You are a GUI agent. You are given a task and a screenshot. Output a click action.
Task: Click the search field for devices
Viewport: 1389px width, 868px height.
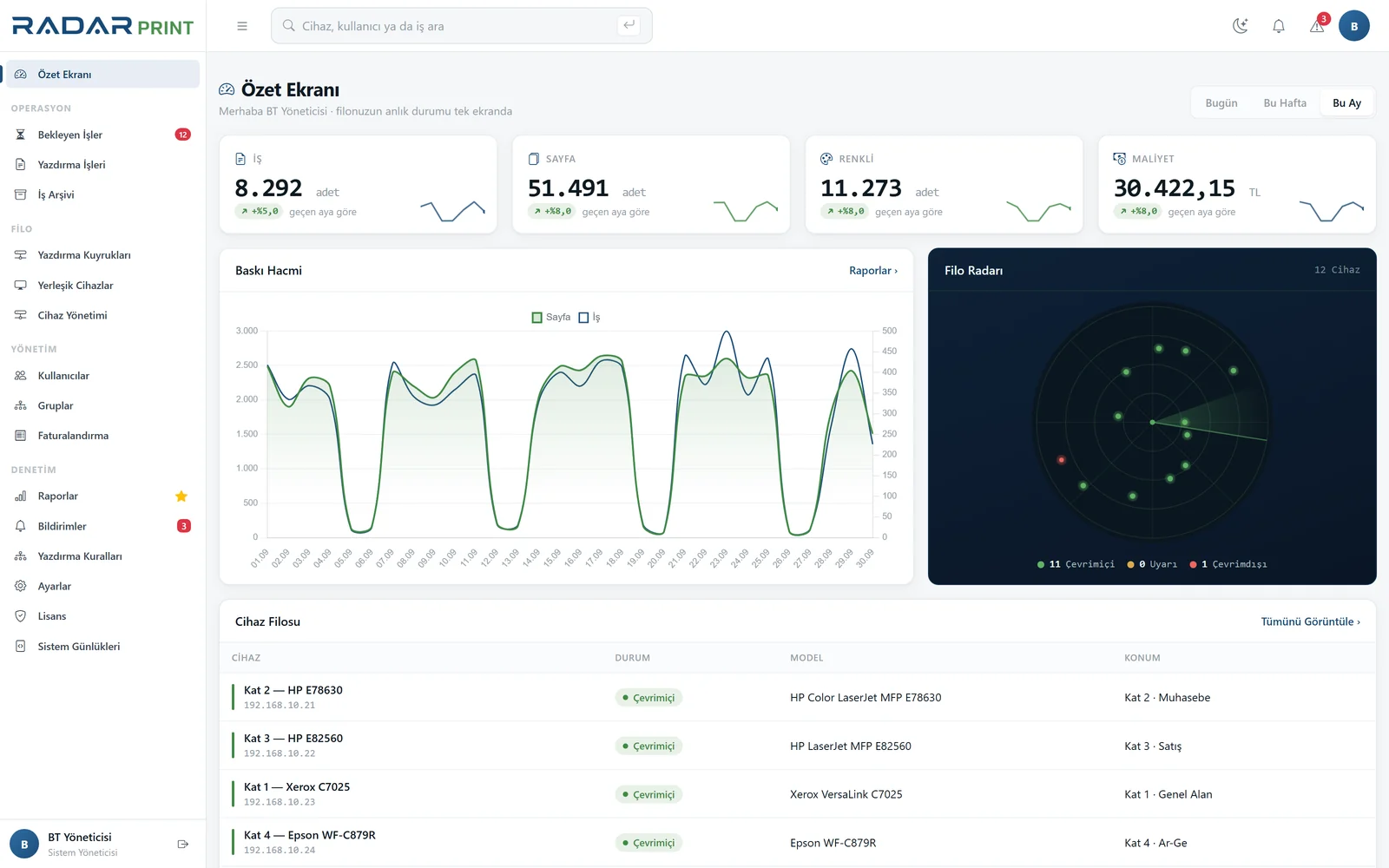461,26
